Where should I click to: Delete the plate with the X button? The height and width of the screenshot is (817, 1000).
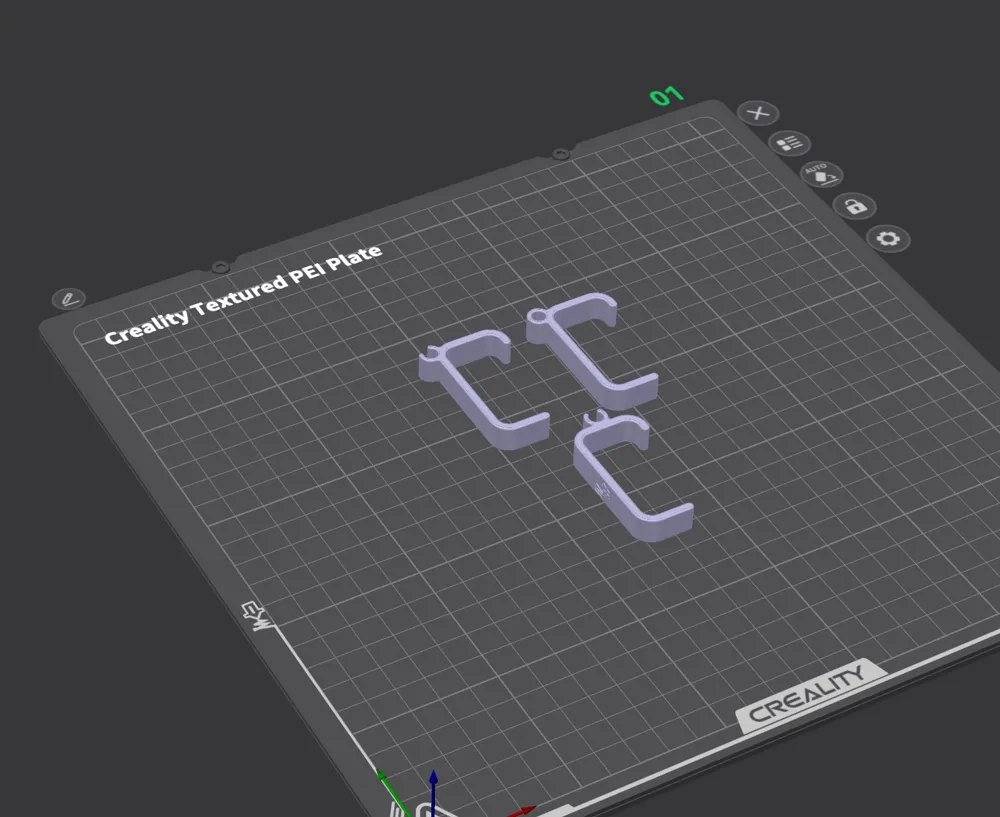(759, 112)
